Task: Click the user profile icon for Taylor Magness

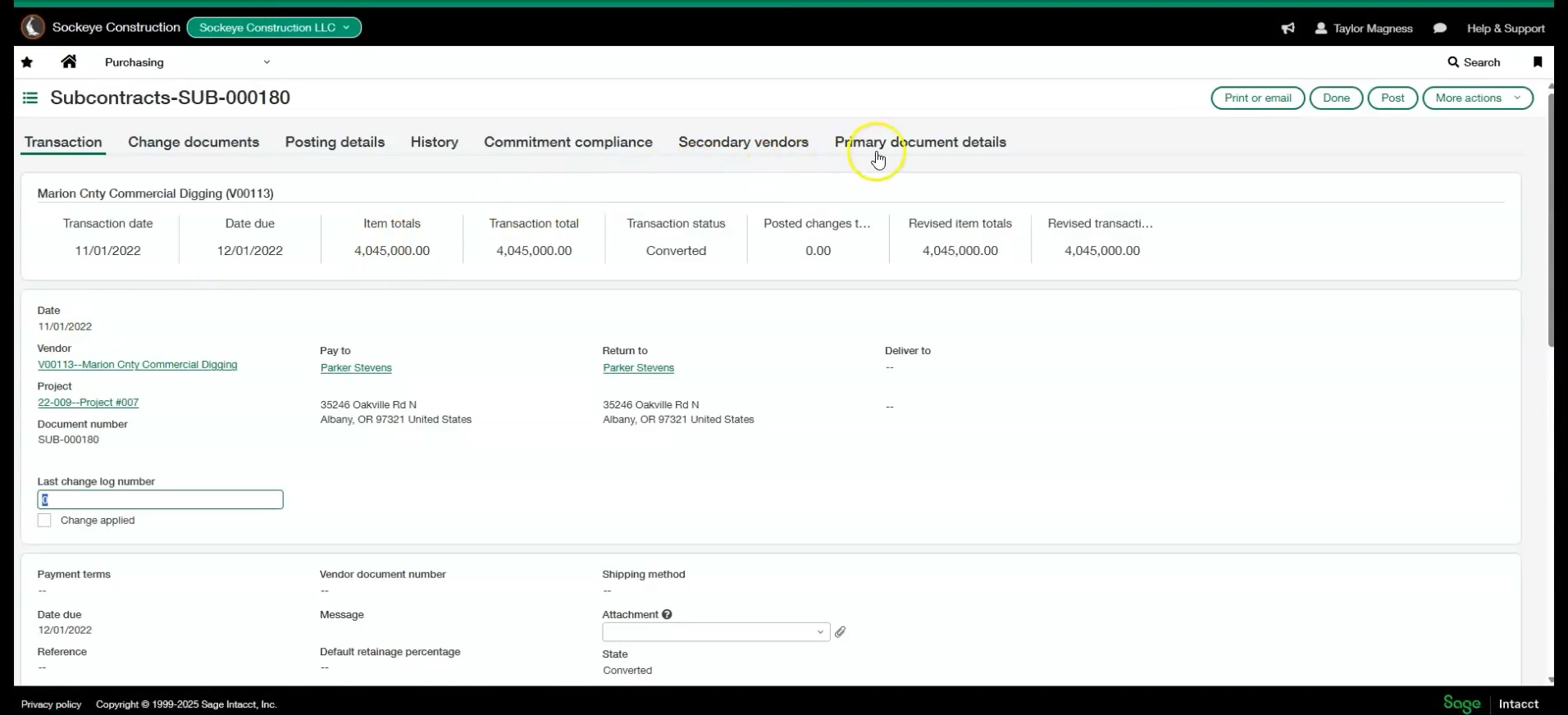Action: pyautogui.click(x=1320, y=28)
